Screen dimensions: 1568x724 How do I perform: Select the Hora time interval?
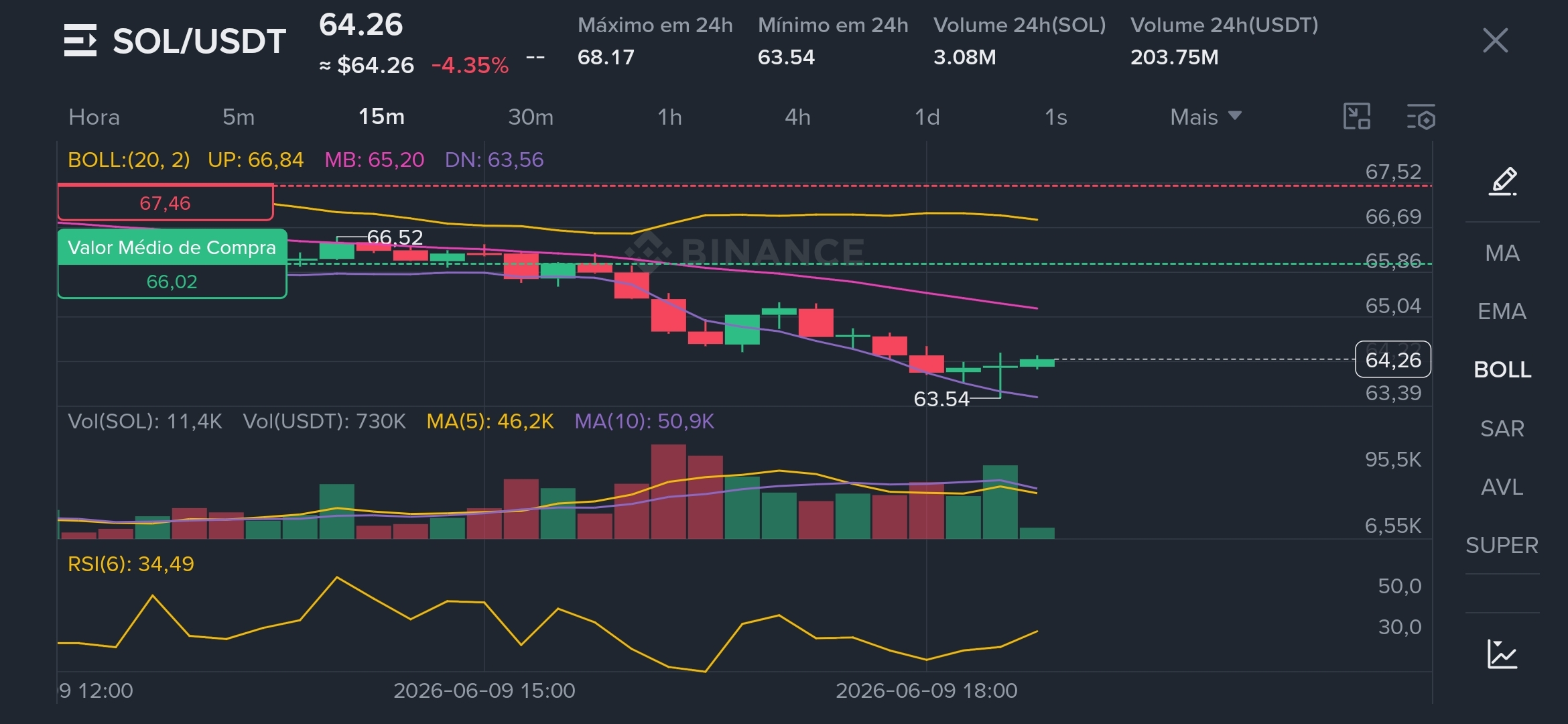[94, 117]
